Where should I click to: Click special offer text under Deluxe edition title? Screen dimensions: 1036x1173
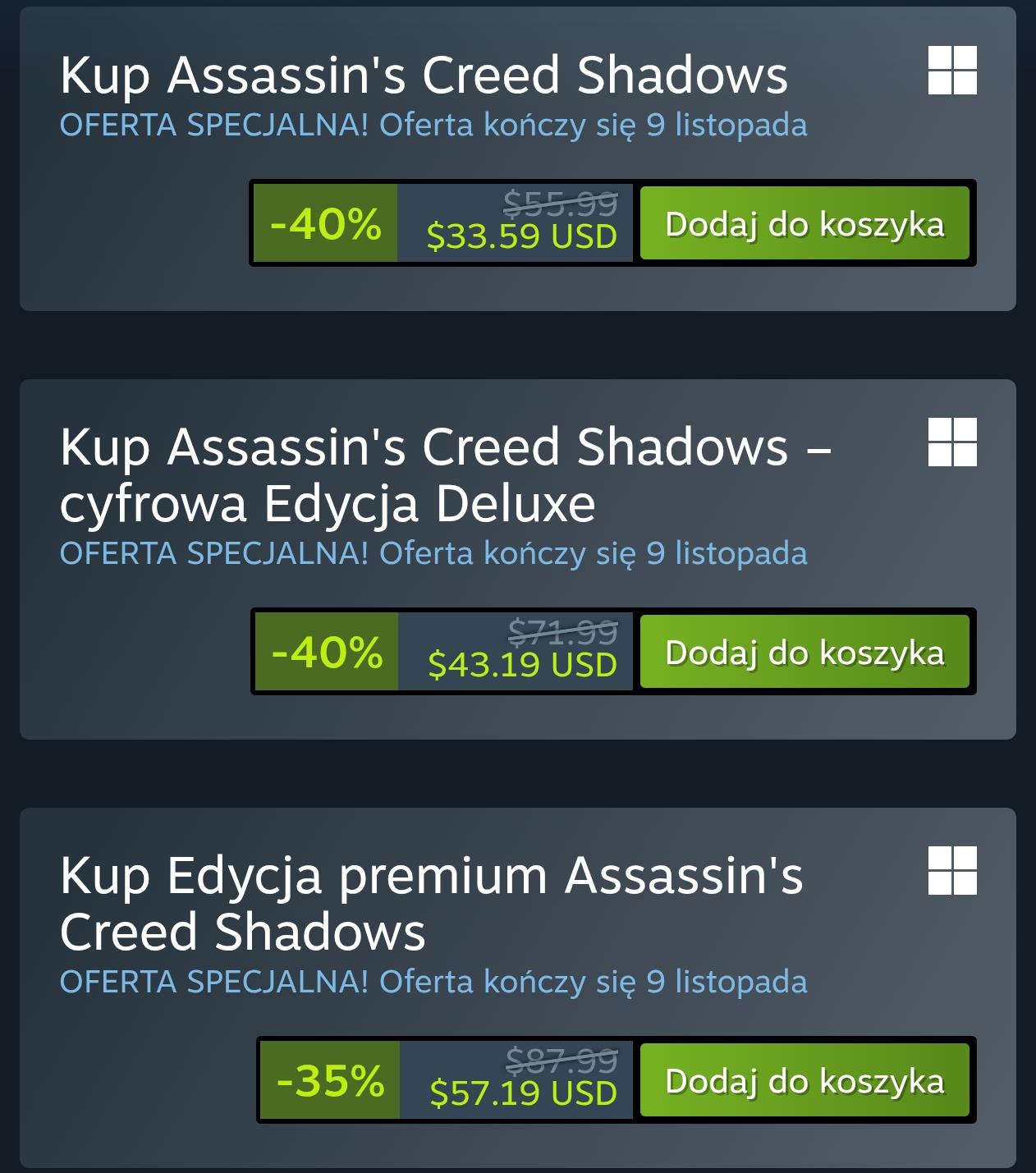(x=433, y=553)
